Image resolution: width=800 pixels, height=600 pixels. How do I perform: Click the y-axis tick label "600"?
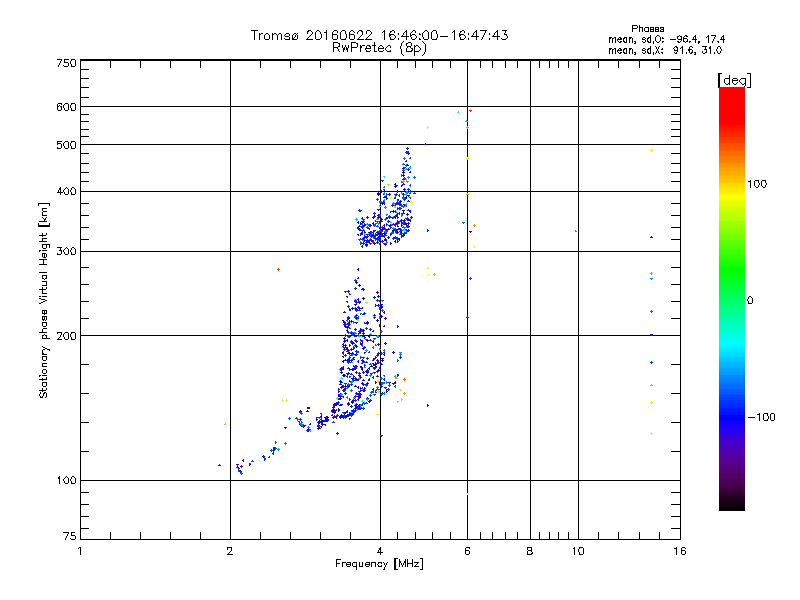66,107
